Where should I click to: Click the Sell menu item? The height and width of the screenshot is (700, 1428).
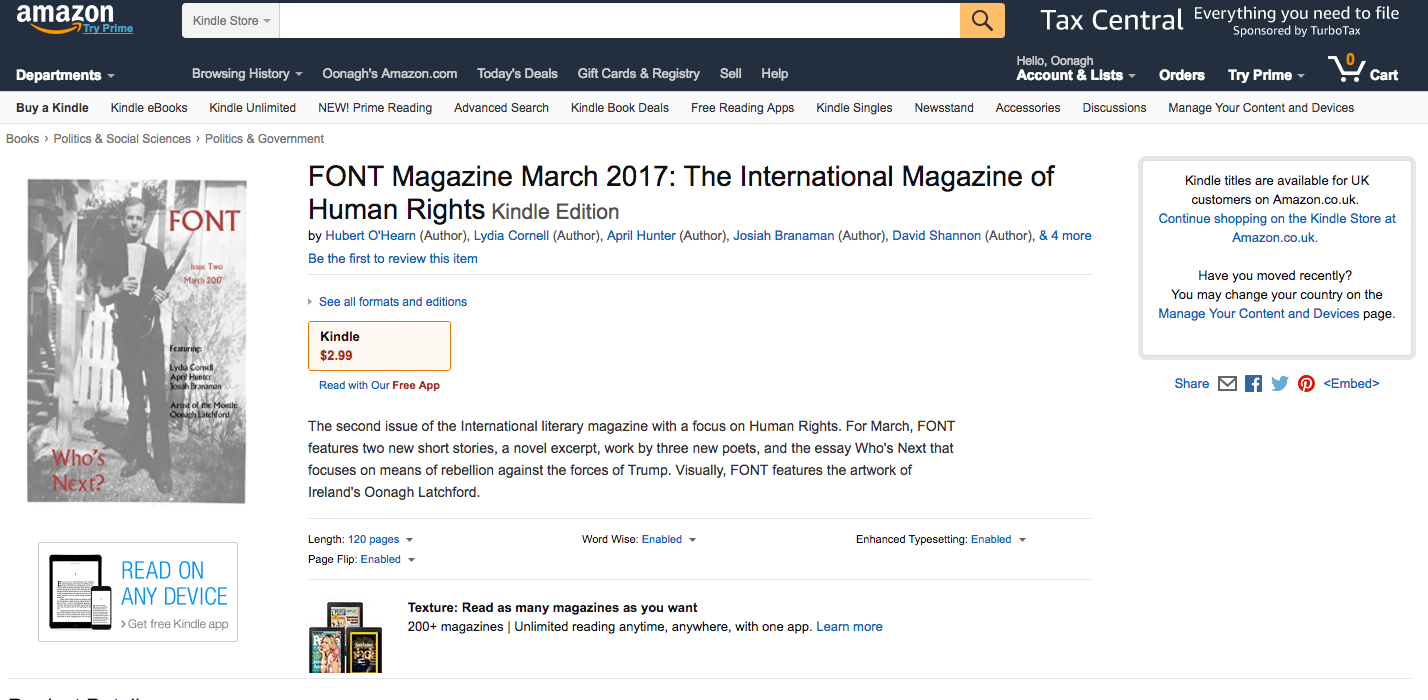731,74
